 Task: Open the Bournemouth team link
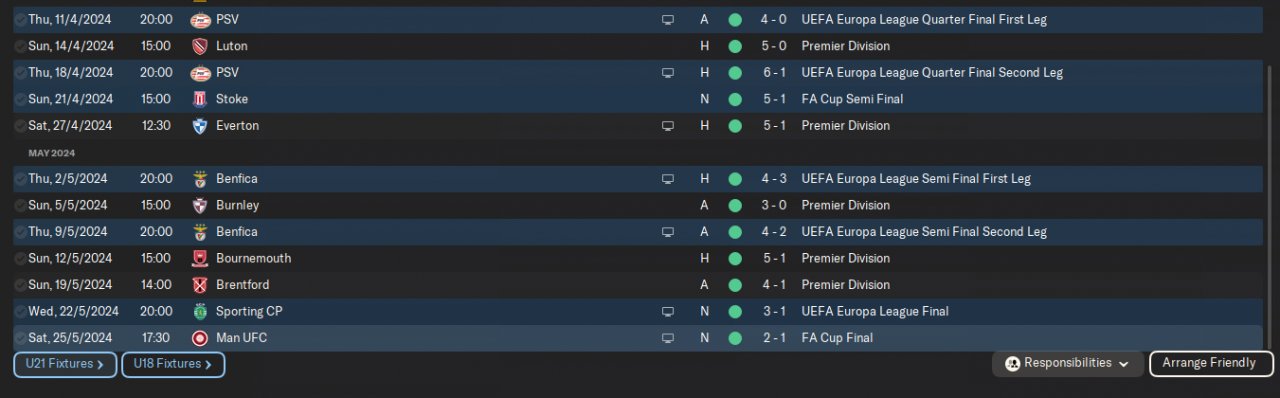tap(254, 258)
